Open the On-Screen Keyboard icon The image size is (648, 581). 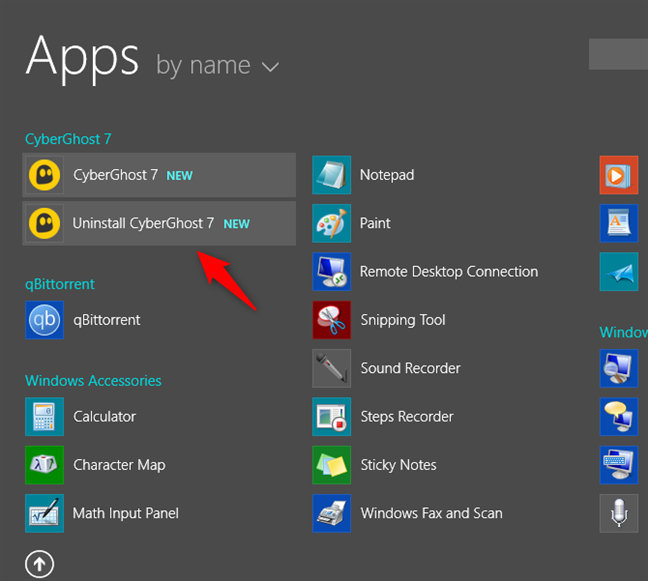coord(619,465)
